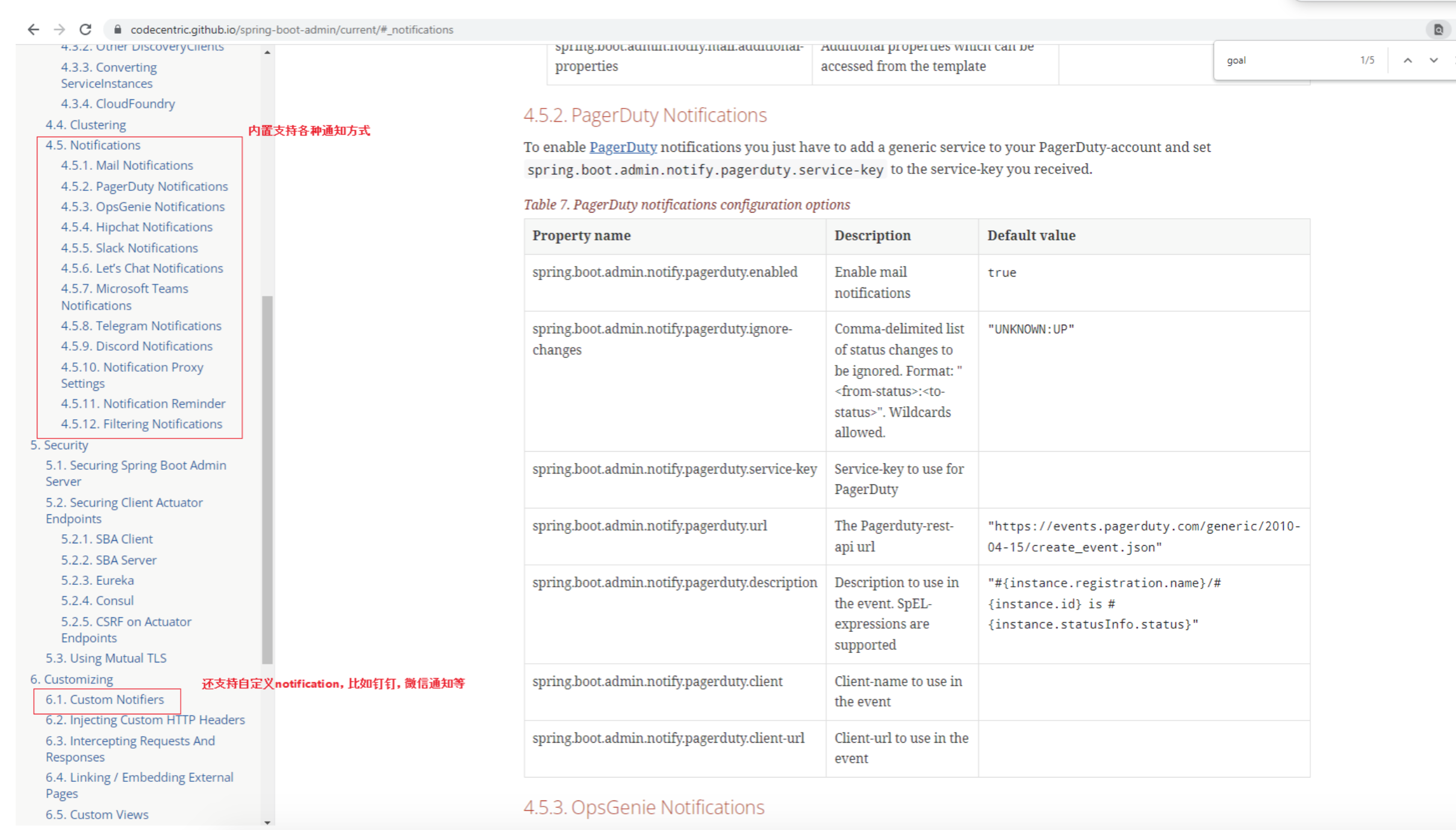Go to 4.5.7 Microsoft Teams Notifications

(x=125, y=297)
